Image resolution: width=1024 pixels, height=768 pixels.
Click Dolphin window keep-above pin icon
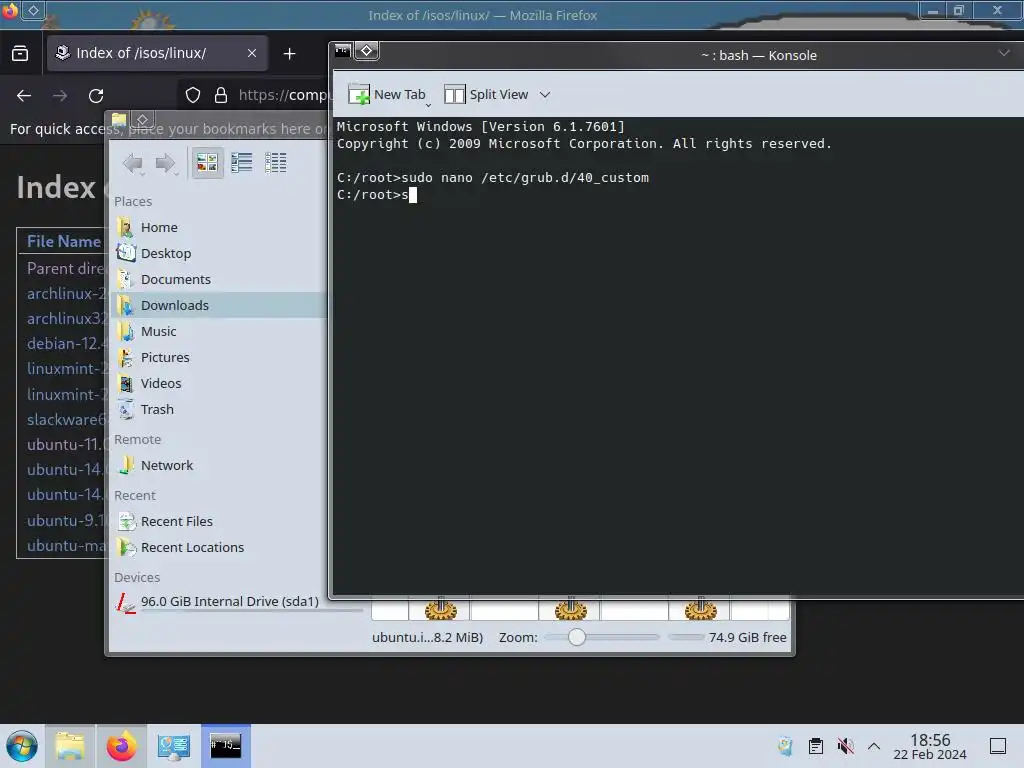coord(142,120)
